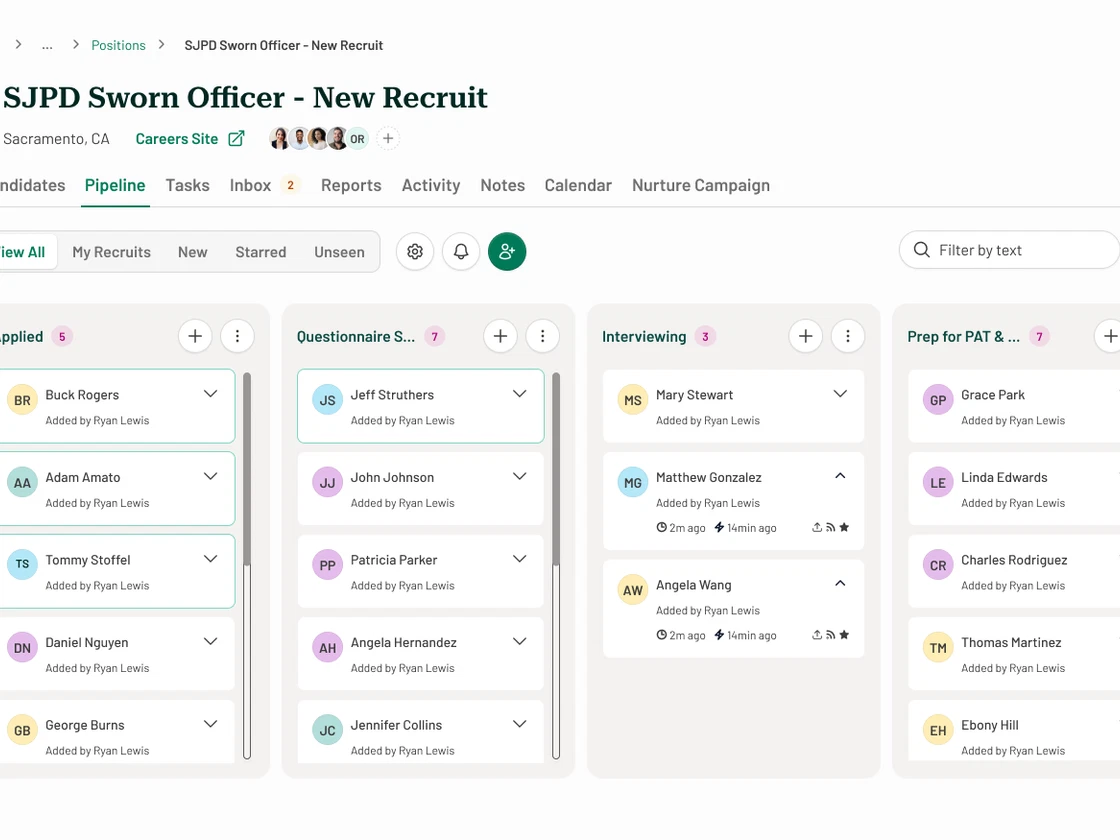
Task: Open Interviewing column three-dot menu
Action: [848, 337]
